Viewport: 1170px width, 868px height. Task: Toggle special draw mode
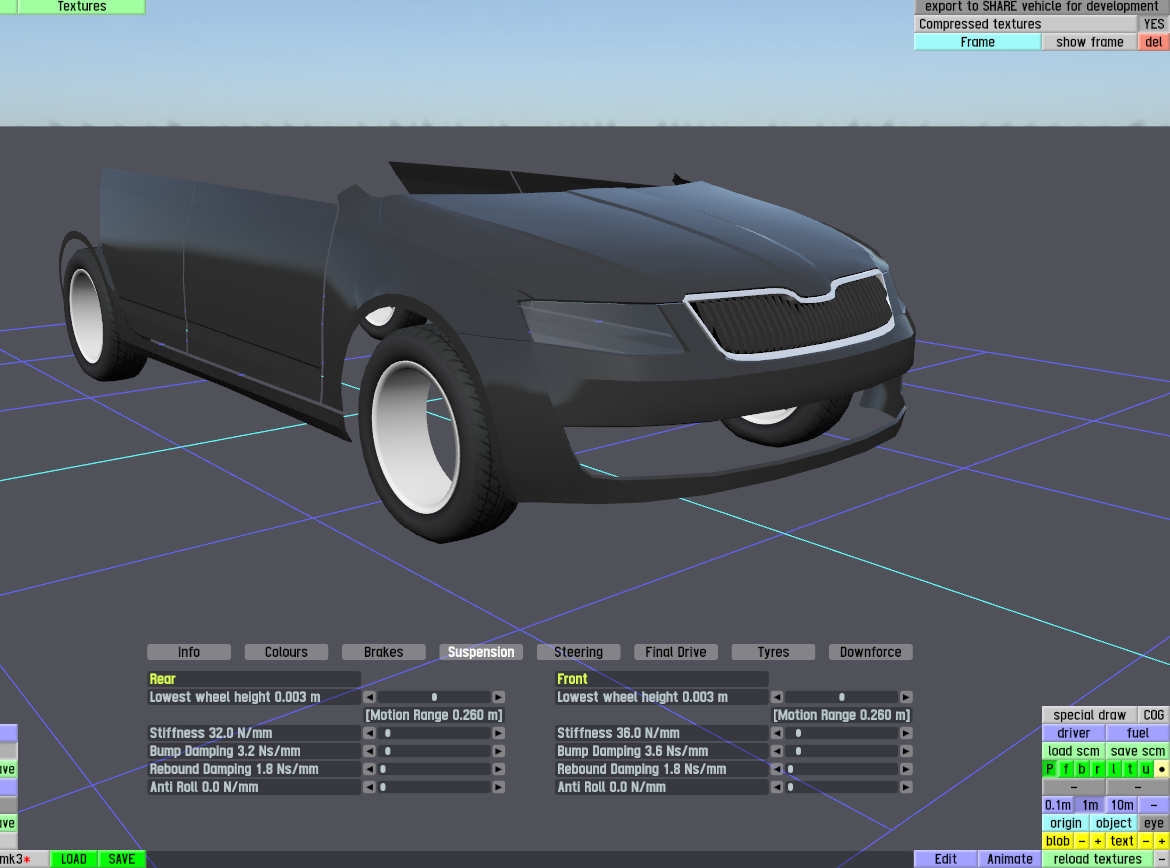click(1089, 715)
